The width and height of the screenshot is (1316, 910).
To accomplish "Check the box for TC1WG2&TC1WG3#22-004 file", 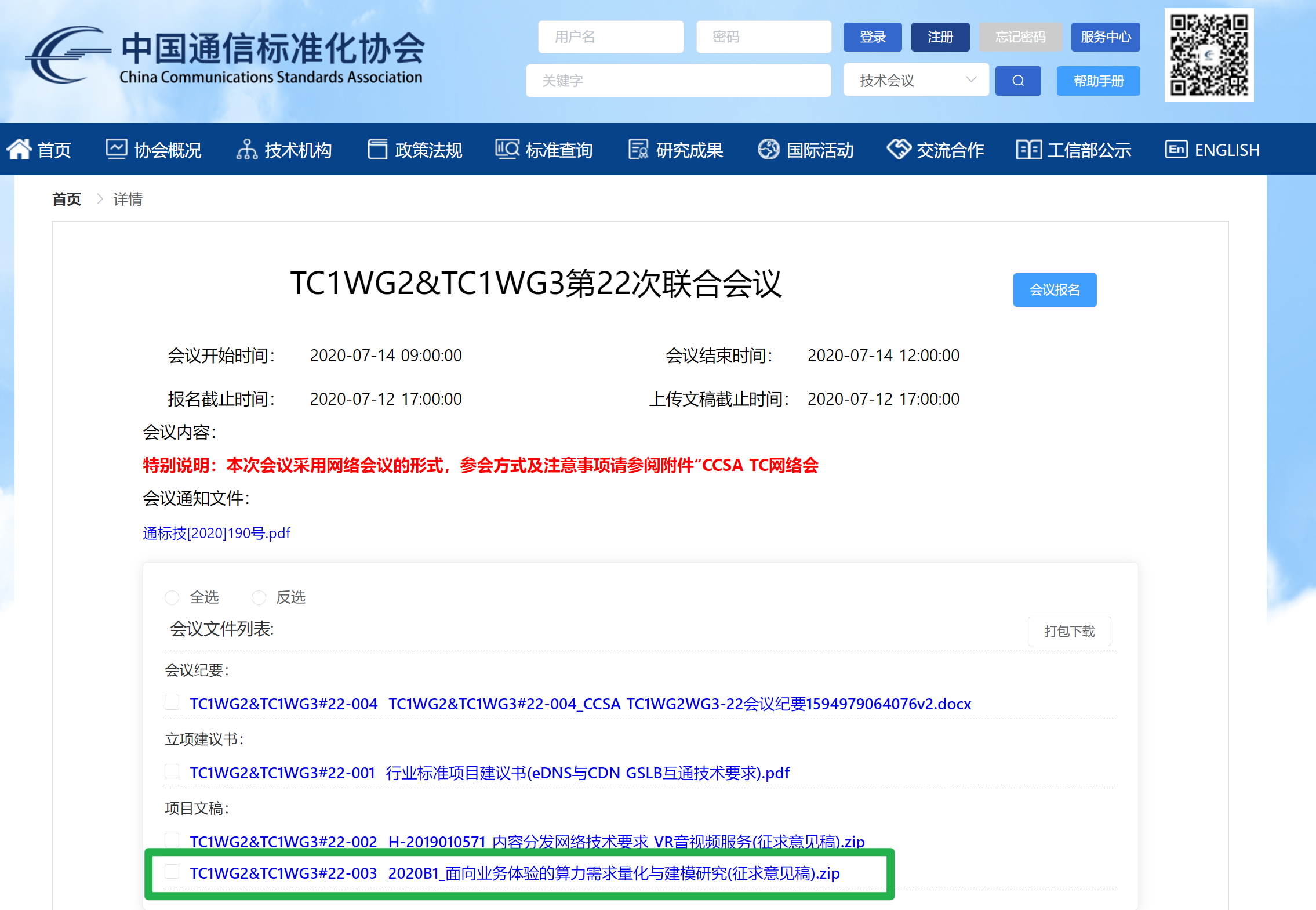I will click(x=172, y=702).
